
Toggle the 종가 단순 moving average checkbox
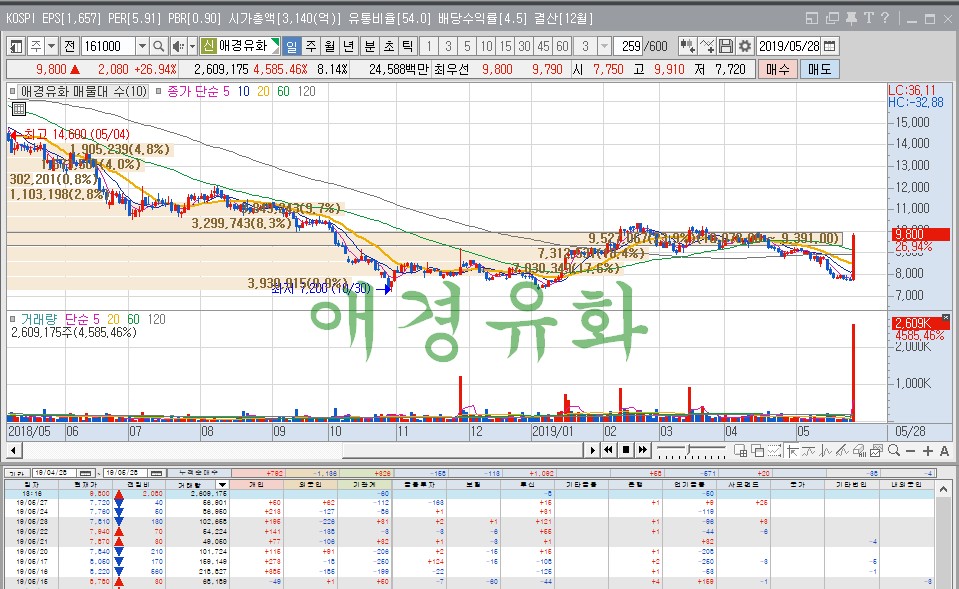point(159,91)
